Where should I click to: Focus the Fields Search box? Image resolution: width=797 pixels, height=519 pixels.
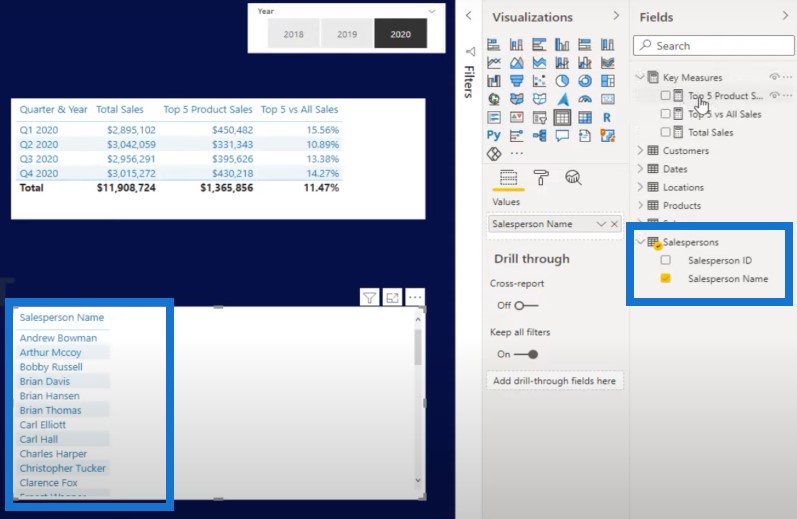point(714,45)
